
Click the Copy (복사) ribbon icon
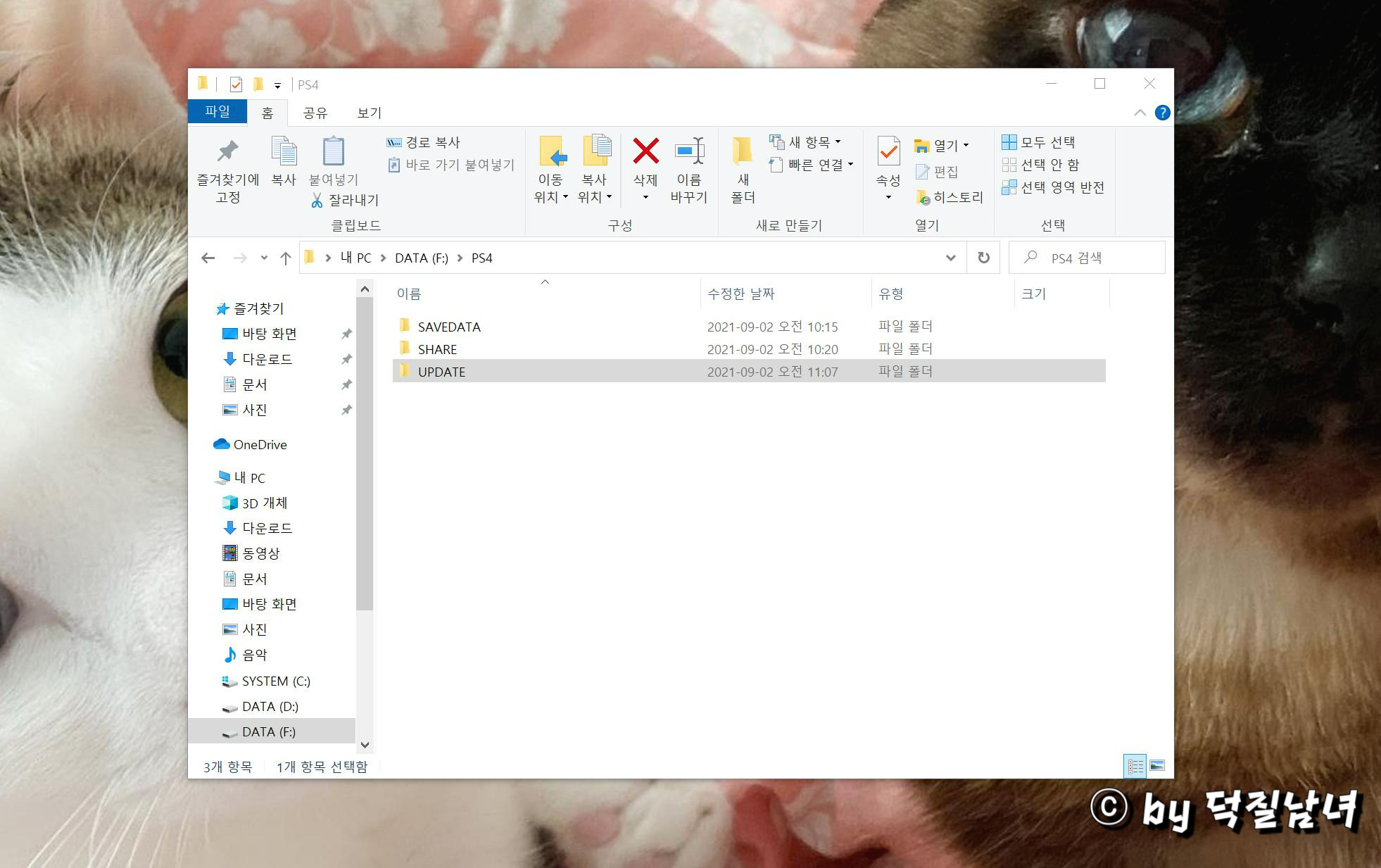click(x=284, y=151)
